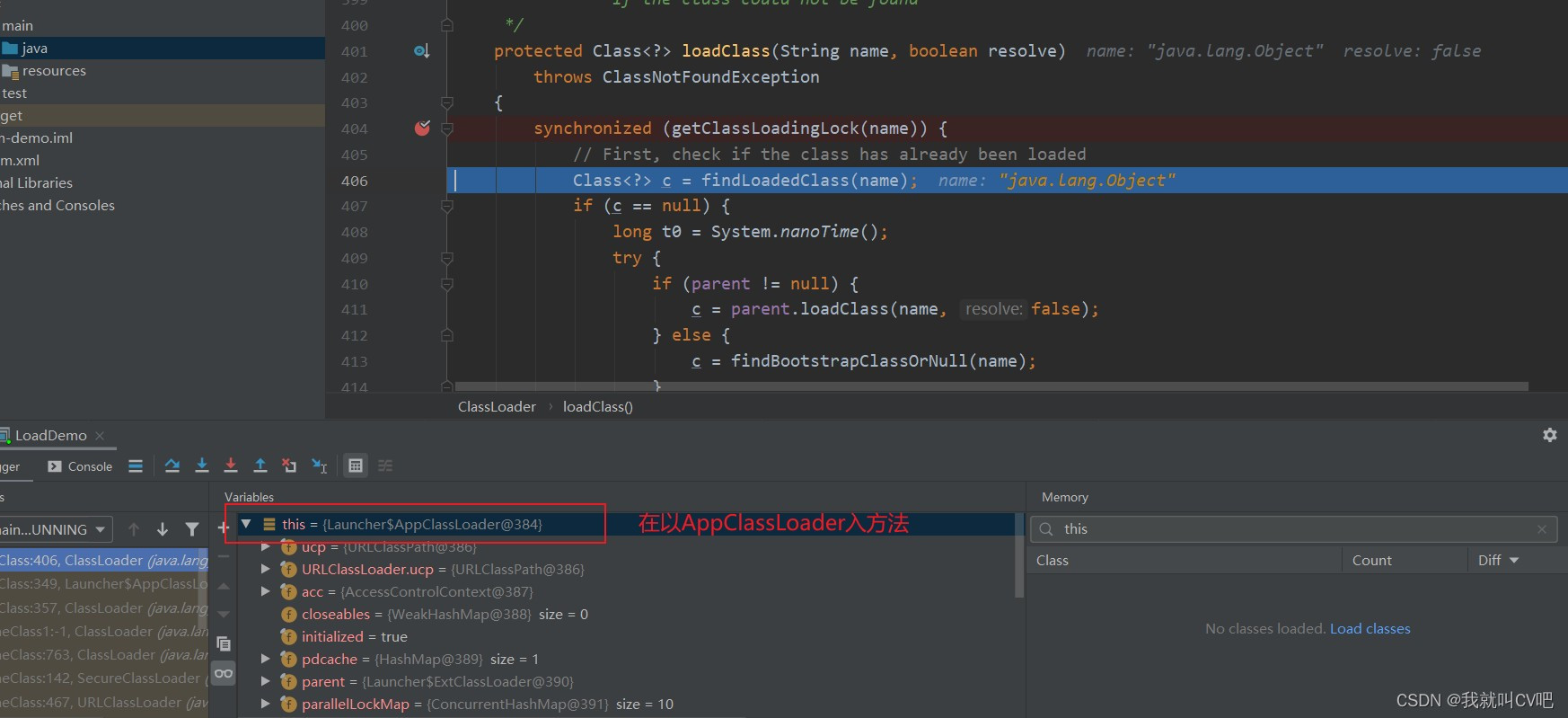Click the Run to Cursor icon
This screenshot has width=1568, height=718.
click(x=320, y=465)
